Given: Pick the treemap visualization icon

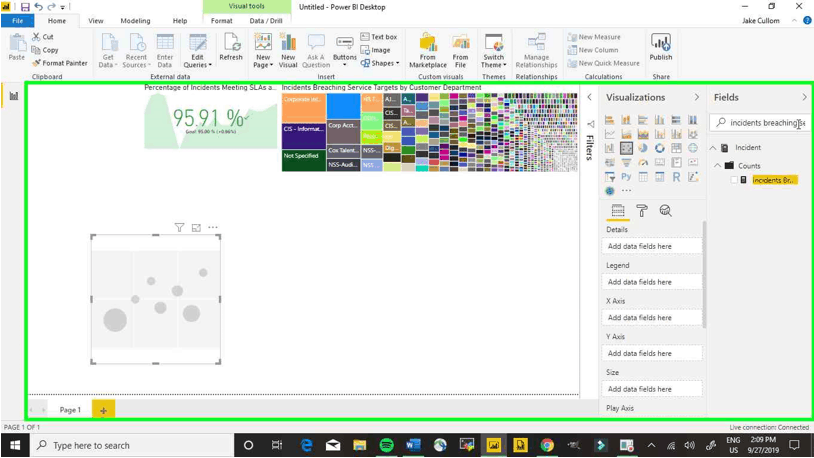Looking at the screenshot, I should [676, 148].
